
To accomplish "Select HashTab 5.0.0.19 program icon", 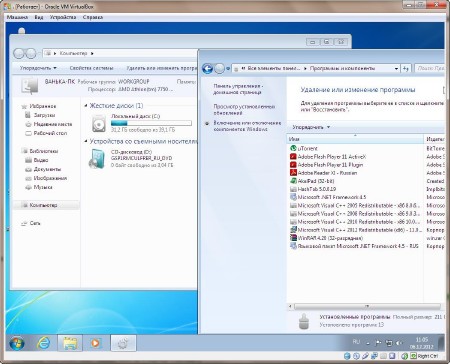I will point(293,189).
